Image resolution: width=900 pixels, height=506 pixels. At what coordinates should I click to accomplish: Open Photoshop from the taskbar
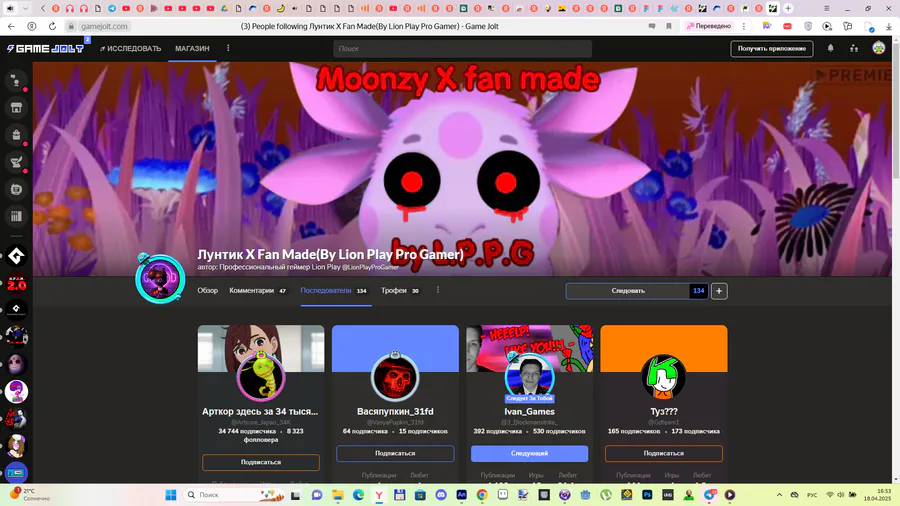click(647, 495)
